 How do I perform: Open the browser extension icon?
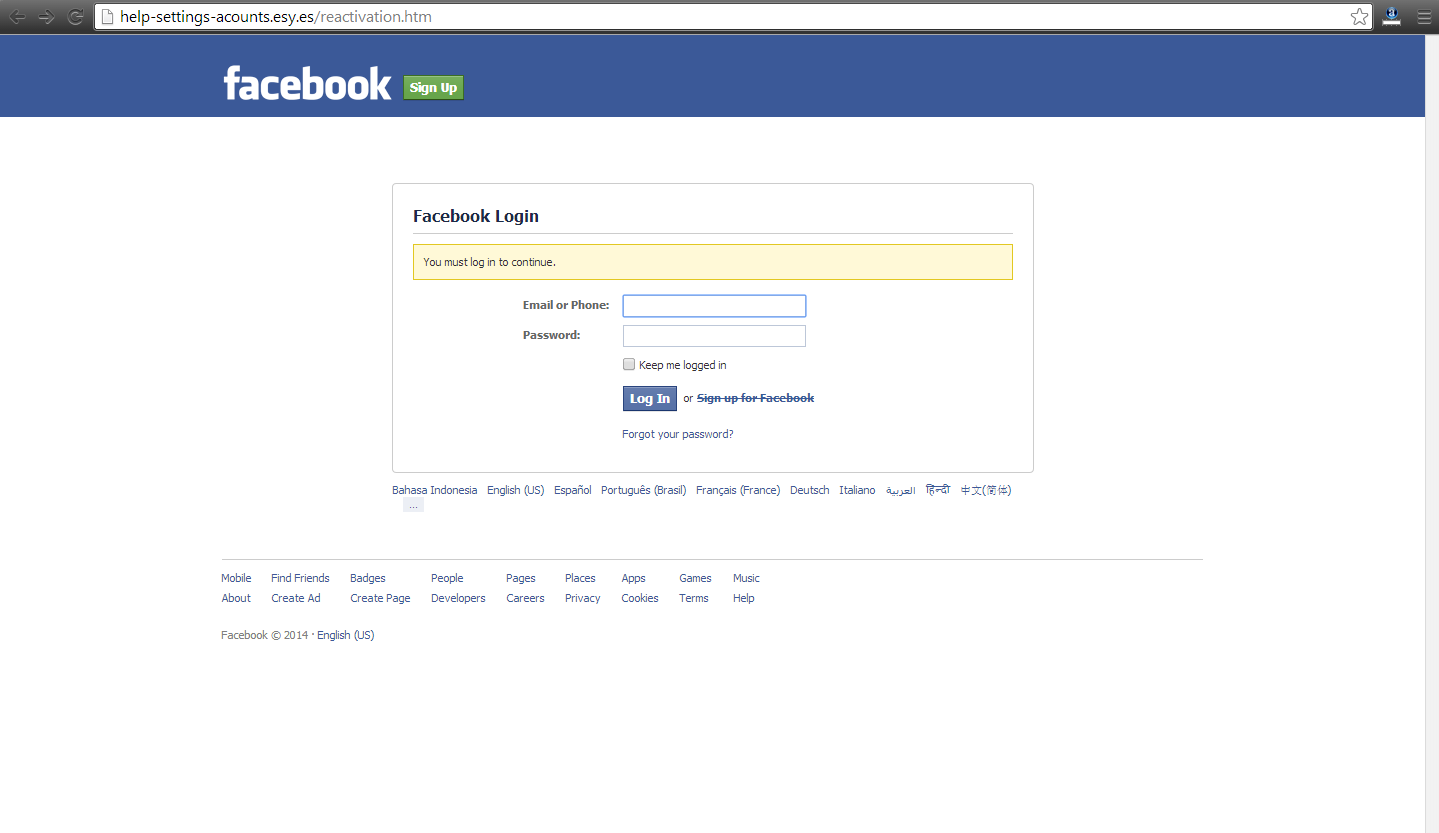1391,17
